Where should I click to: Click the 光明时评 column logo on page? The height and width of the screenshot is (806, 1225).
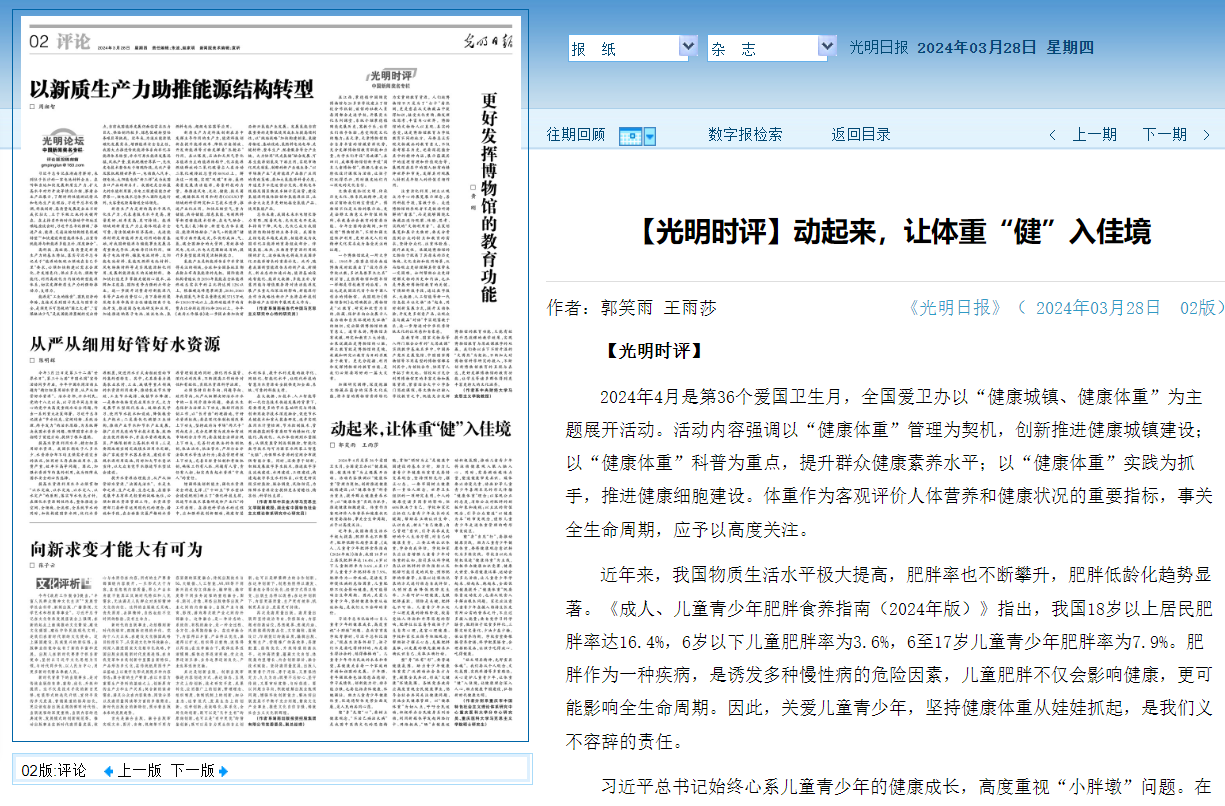click(390, 78)
